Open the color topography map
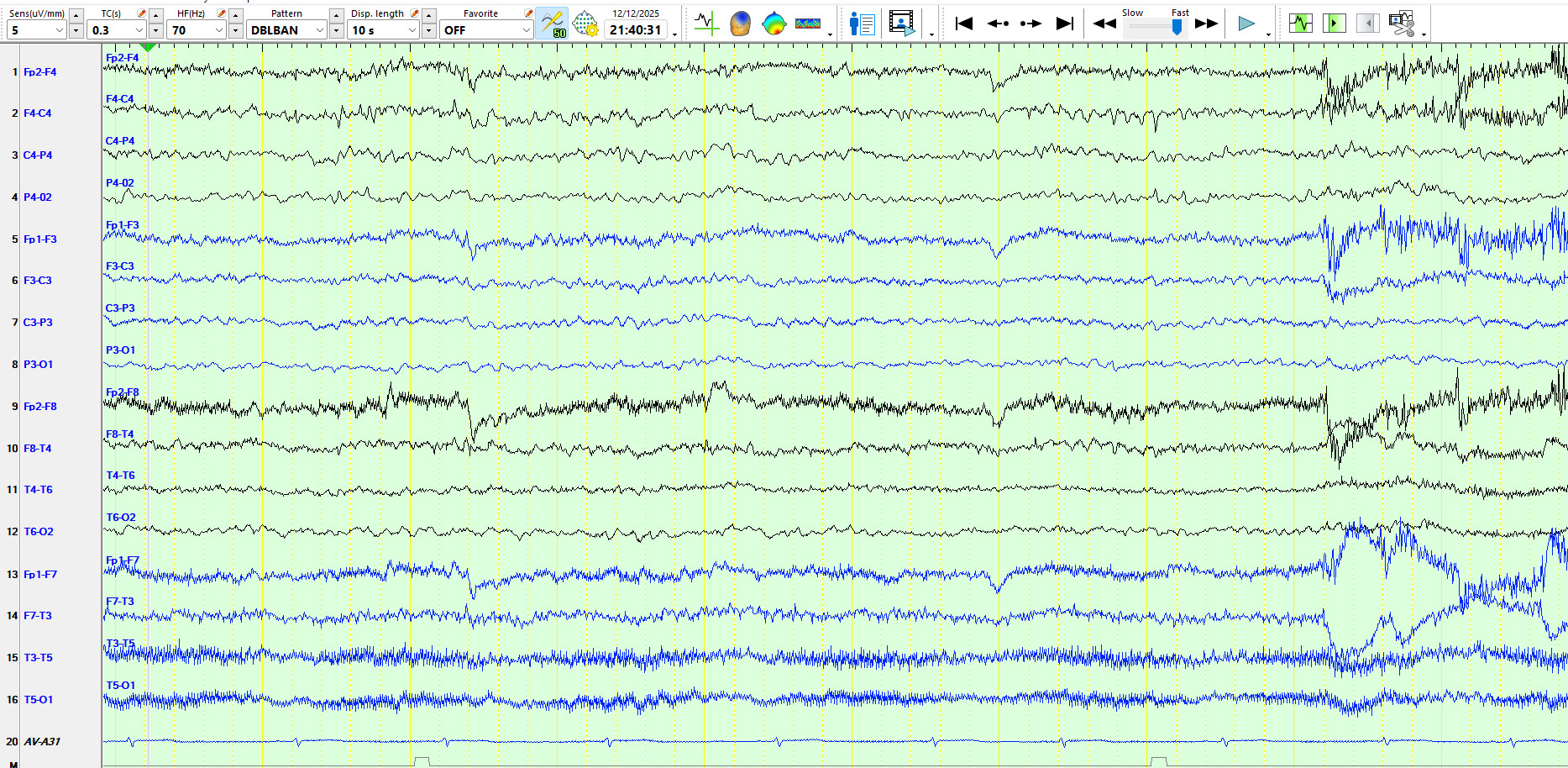 774,24
